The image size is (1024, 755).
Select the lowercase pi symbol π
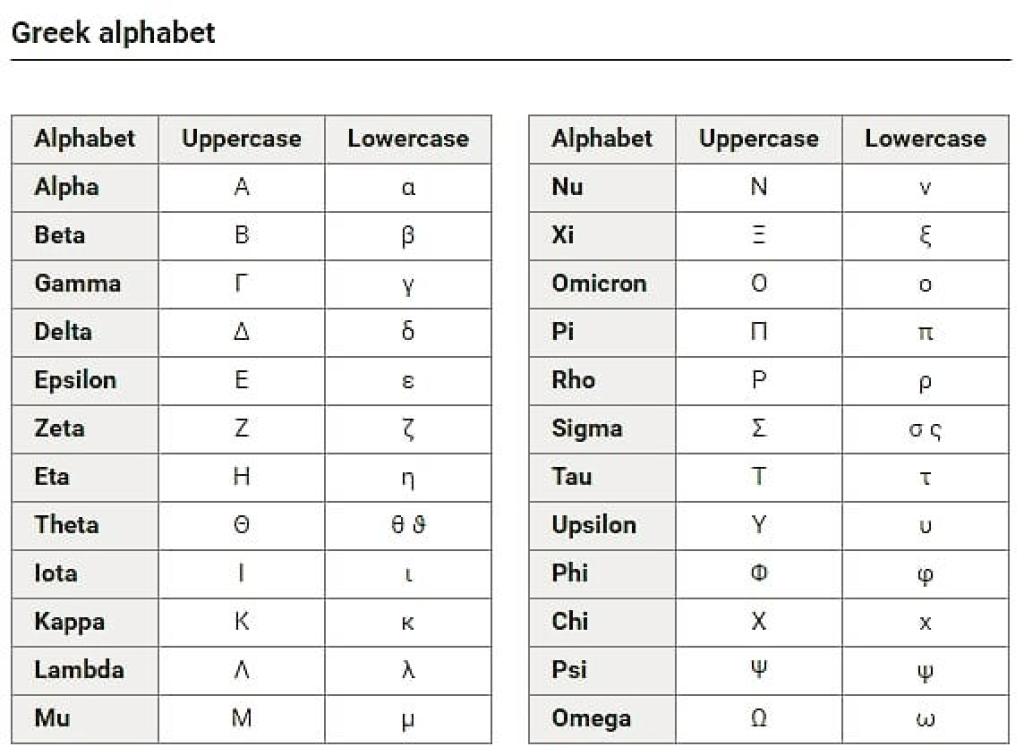click(925, 333)
